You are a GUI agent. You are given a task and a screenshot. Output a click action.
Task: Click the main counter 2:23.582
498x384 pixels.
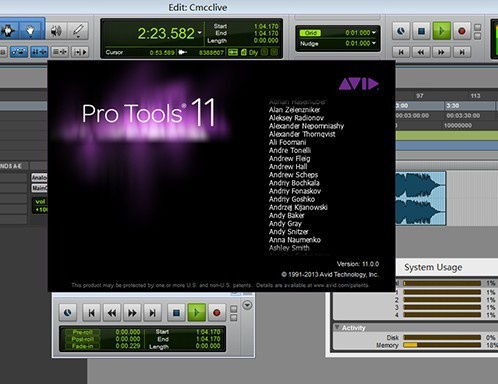166,33
